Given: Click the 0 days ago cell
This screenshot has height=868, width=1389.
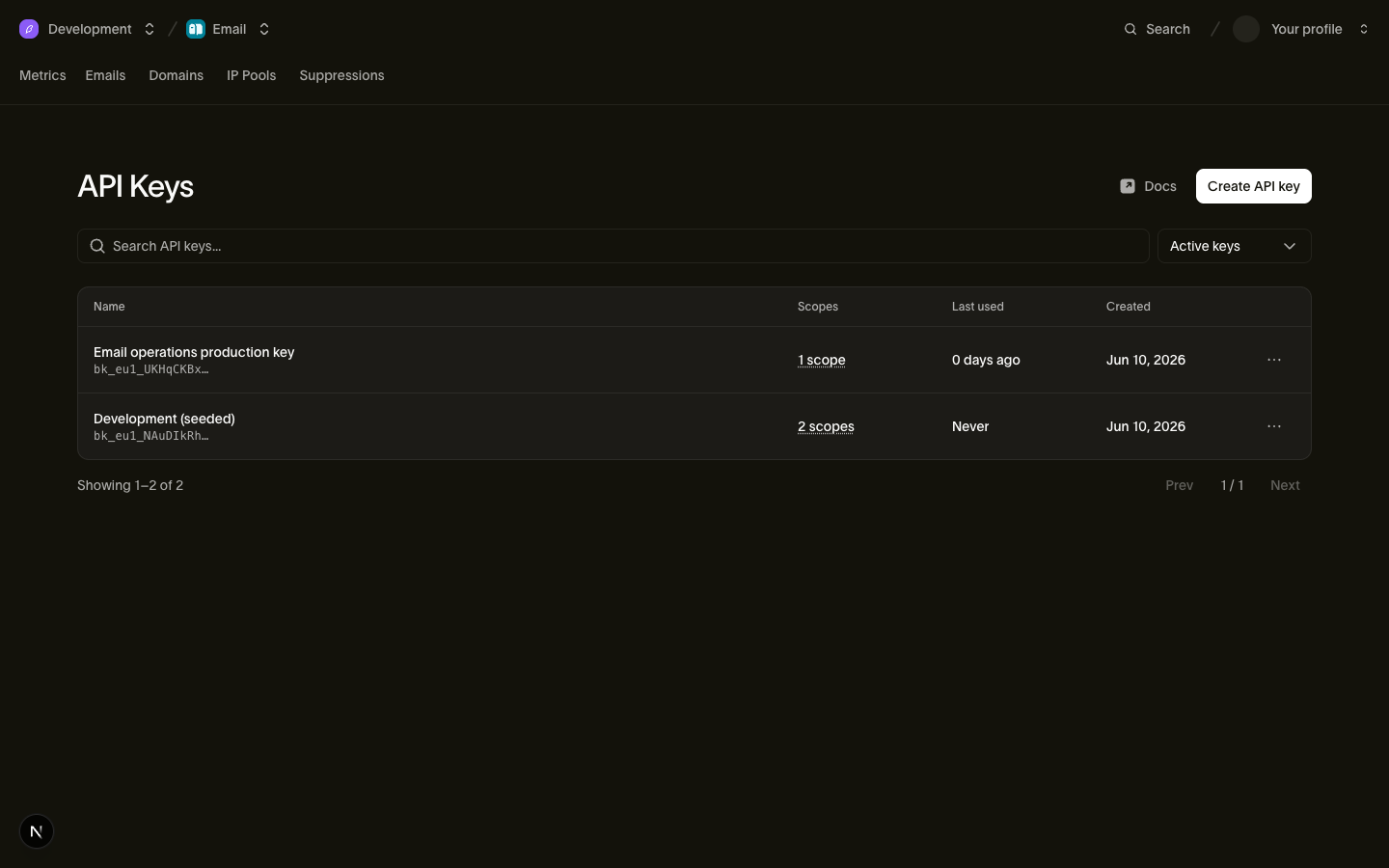Looking at the screenshot, I should coord(986,360).
